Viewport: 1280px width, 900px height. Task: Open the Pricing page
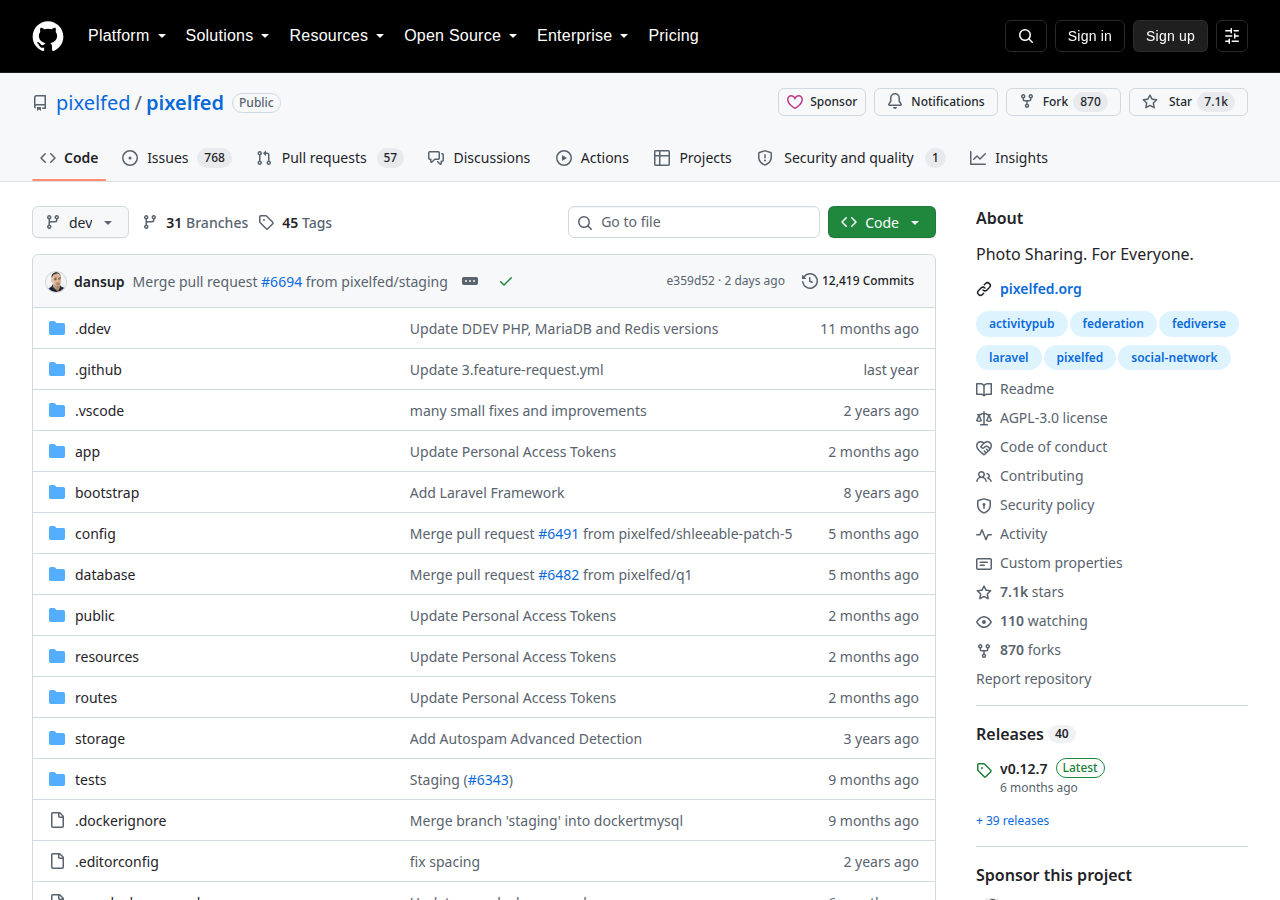673,36
